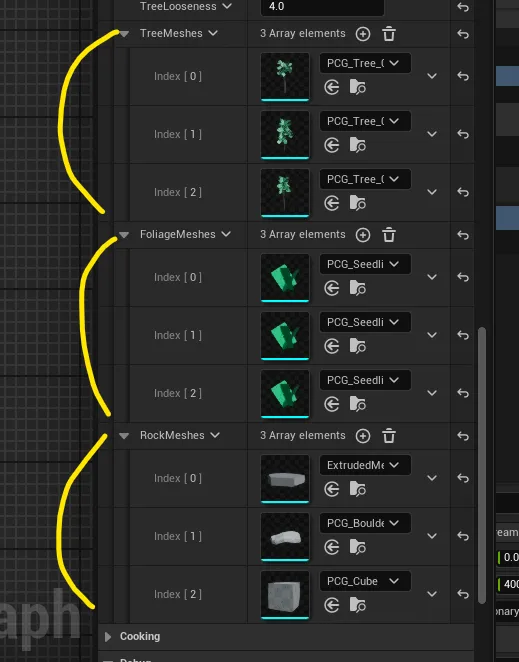Use selected asset for FoliageMeshes Index 2
Image resolution: width=519 pixels, height=662 pixels.
tap(332, 404)
